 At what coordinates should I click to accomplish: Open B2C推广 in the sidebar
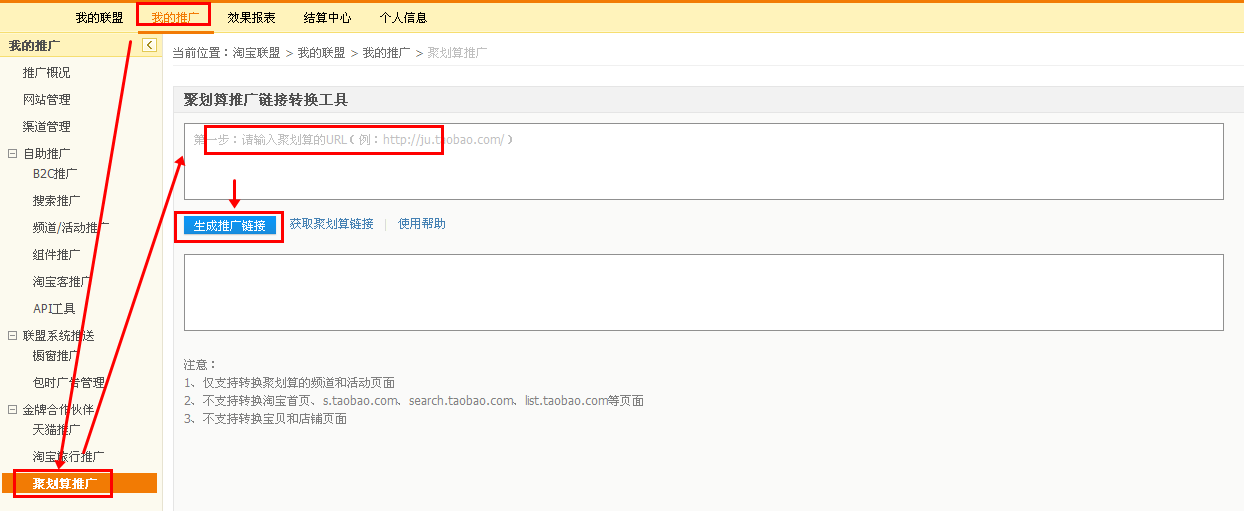[55, 173]
